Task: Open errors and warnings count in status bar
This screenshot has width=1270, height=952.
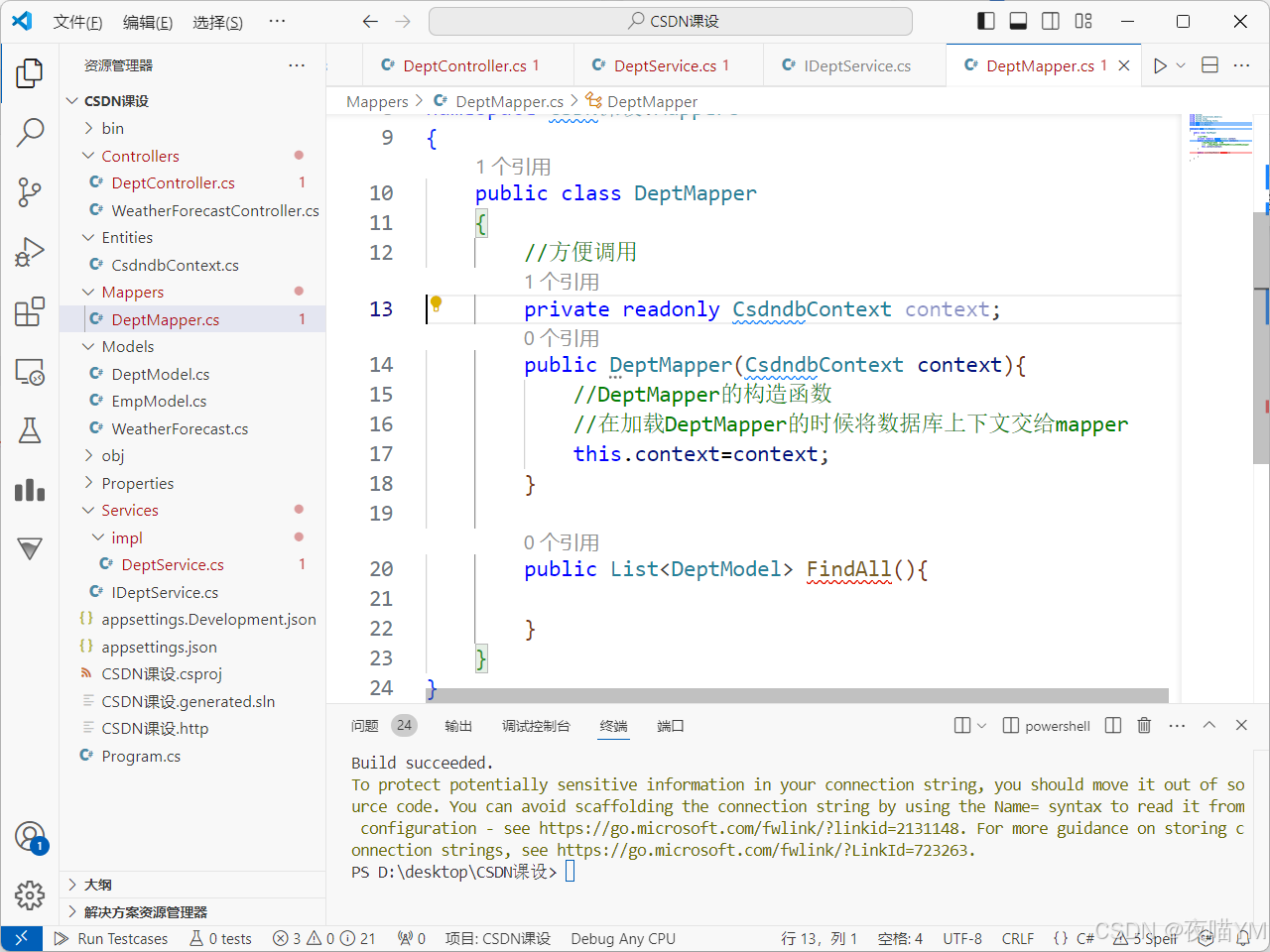Action: coord(323,938)
